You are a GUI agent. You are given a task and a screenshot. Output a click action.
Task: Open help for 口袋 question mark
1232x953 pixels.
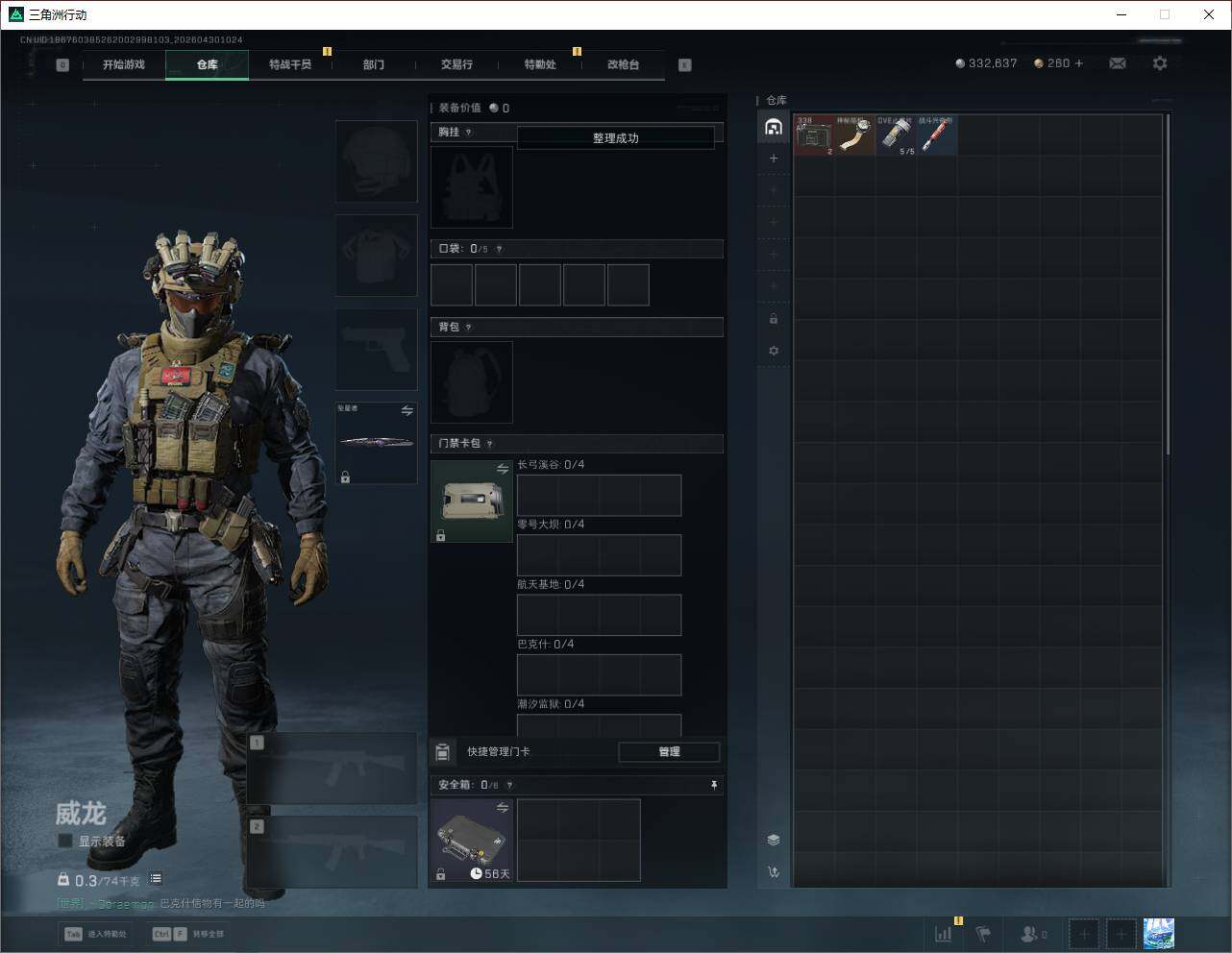[x=499, y=249]
